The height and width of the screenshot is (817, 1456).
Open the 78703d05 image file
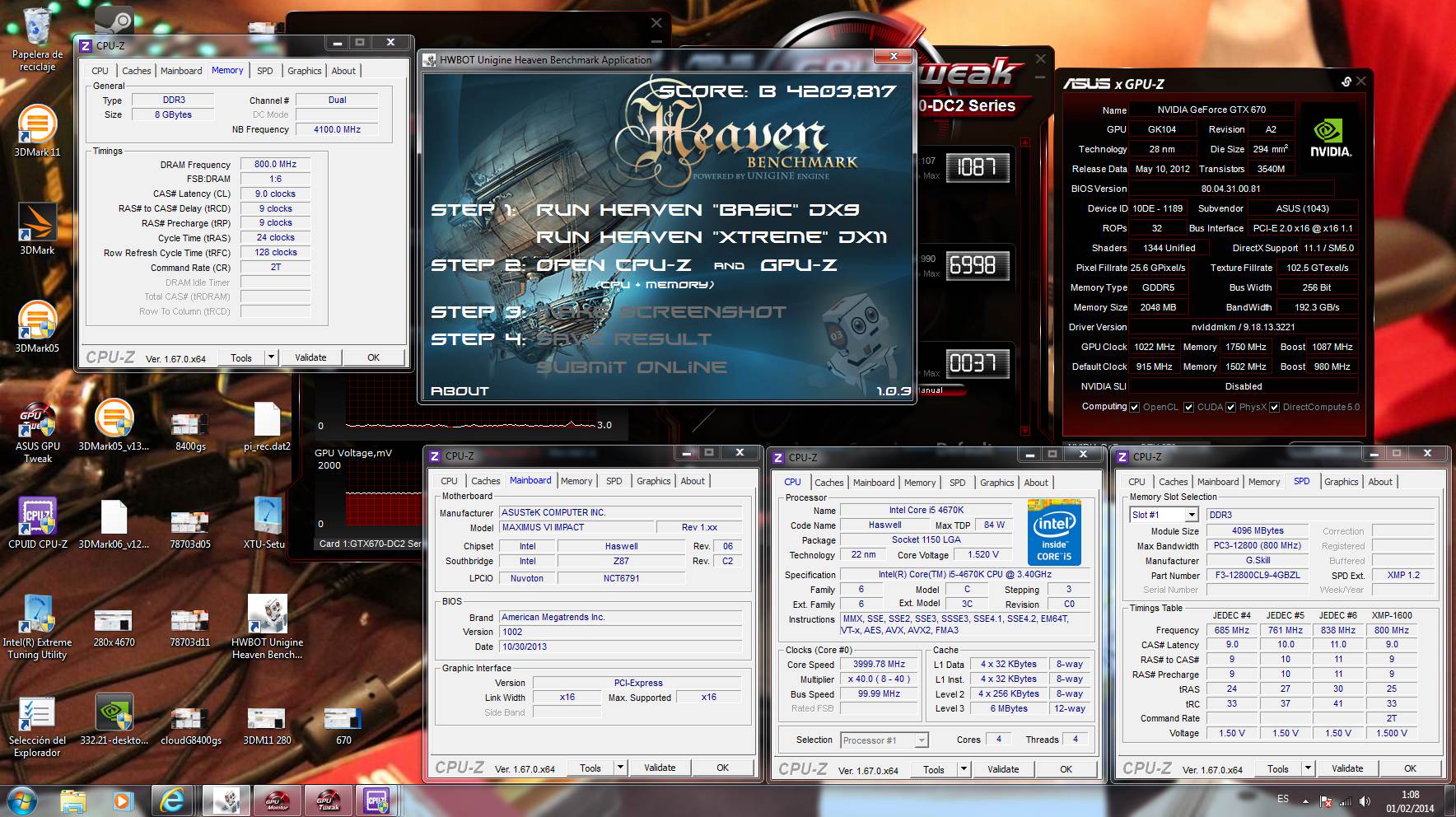pyautogui.click(x=190, y=528)
